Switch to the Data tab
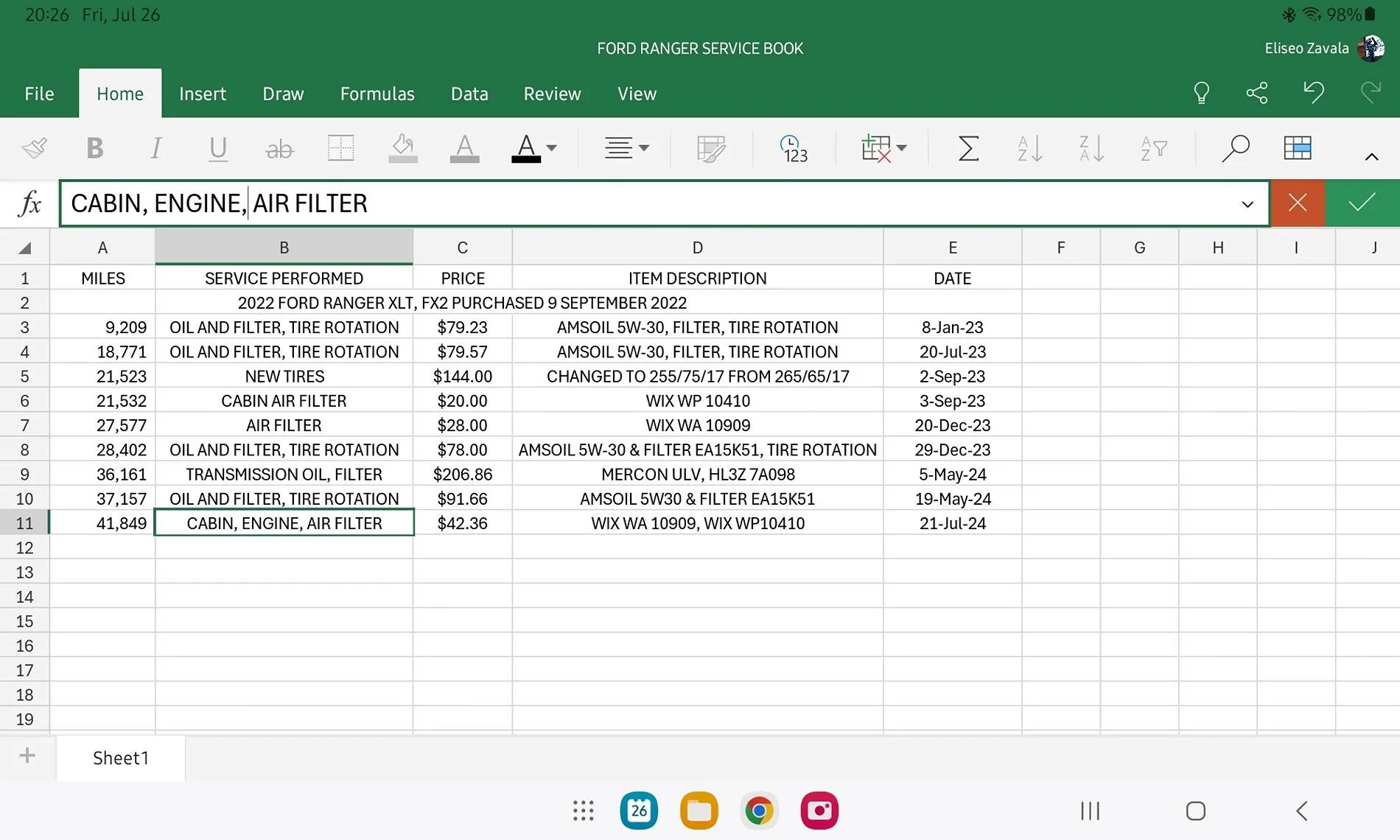This screenshot has width=1400, height=840. (x=469, y=94)
